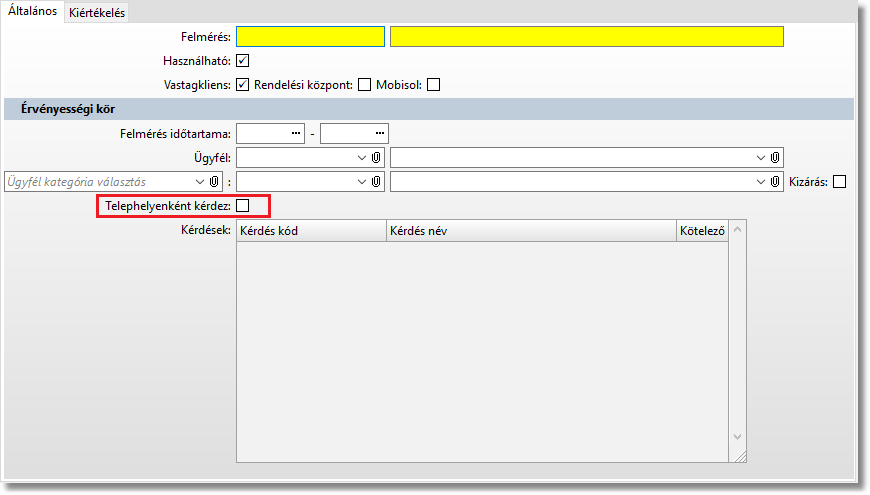Click paperclip icon of the category code field
Viewport: 870px width, 495px height.
pyautogui.click(x=376, y=182)
